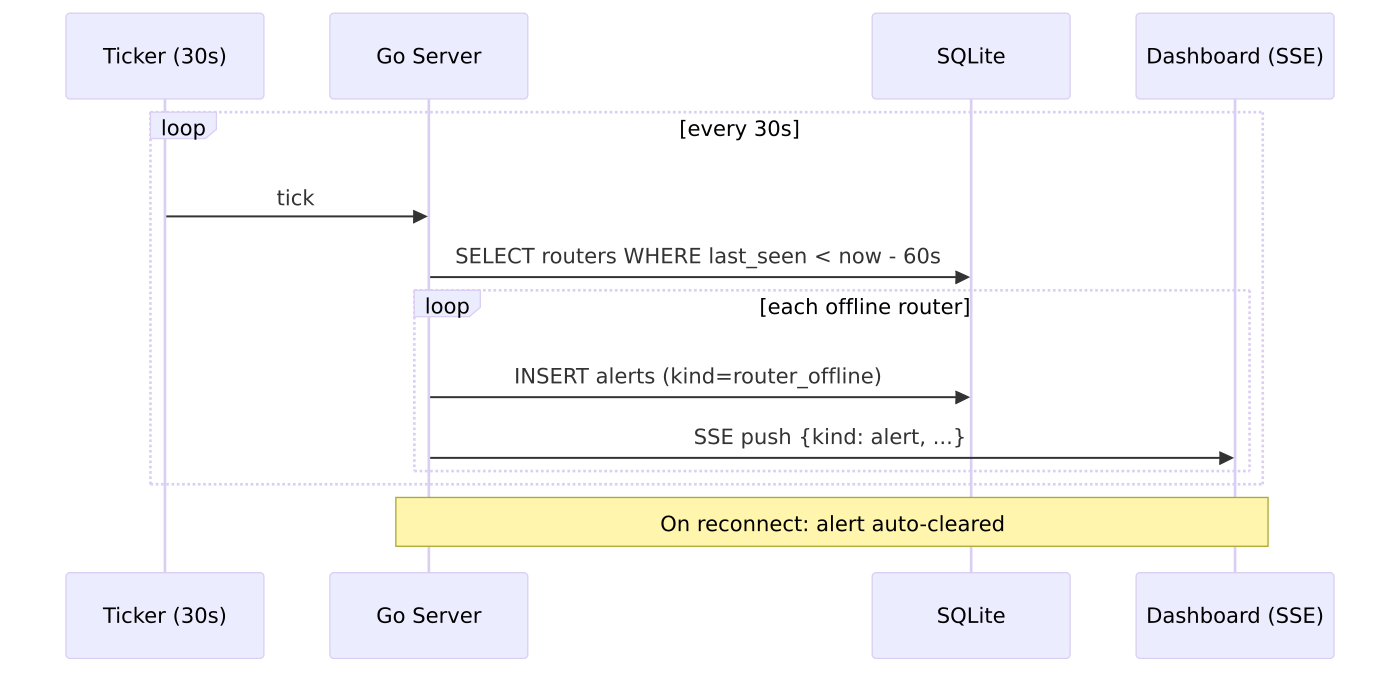Click the top Ticker (30s) participant box
Screen dimensions: 1400x673
click(165, 56)
